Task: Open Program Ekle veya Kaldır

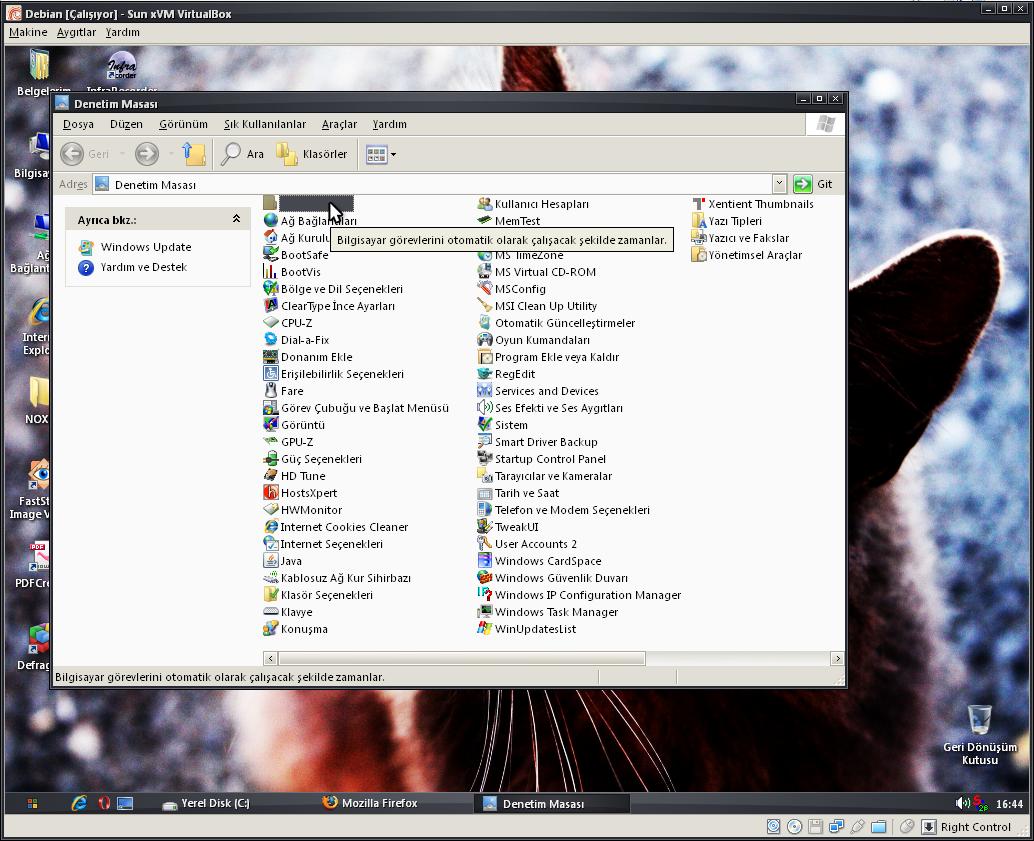Action: coord(548,357)
